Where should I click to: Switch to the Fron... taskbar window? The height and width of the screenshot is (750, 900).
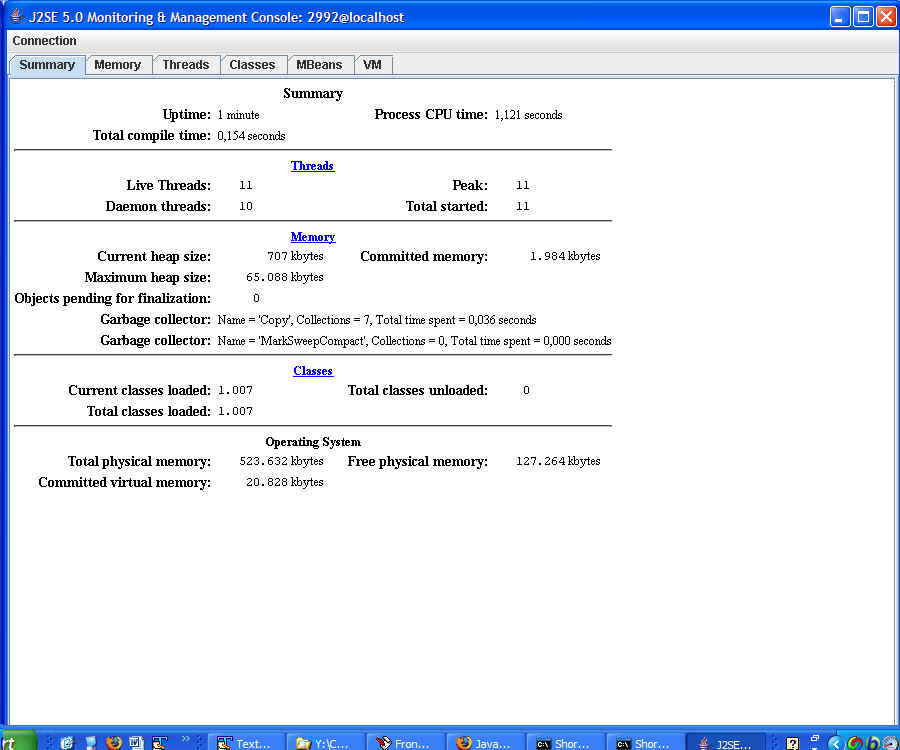(x=405, y=743)
